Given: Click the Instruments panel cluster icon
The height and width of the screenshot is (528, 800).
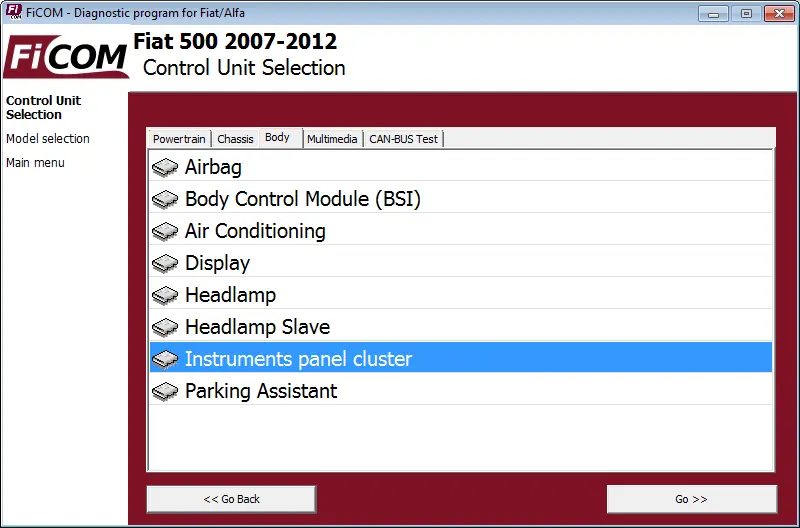Looking at the screenshot, I should [165, 359].
